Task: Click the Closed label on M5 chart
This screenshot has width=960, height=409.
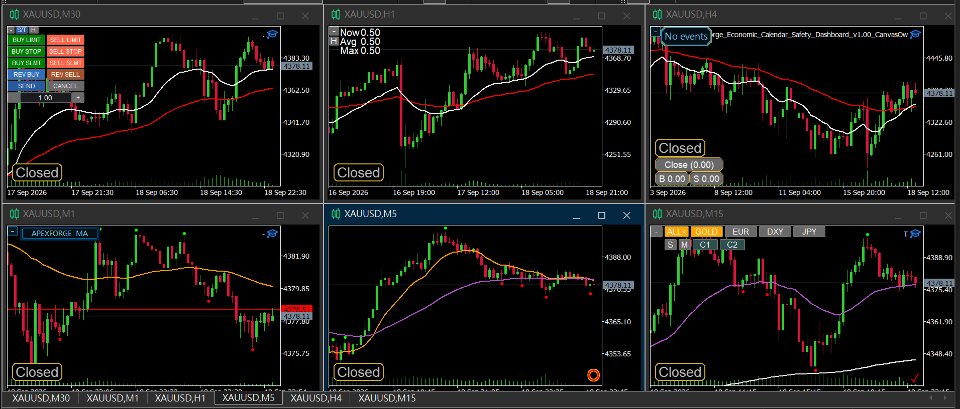Action: pos(359,372)
